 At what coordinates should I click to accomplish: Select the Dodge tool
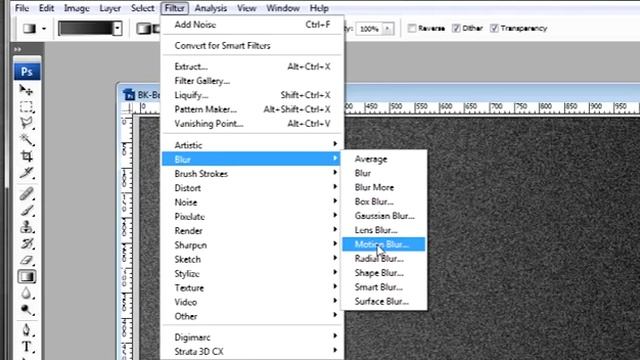tap(27, 310)
